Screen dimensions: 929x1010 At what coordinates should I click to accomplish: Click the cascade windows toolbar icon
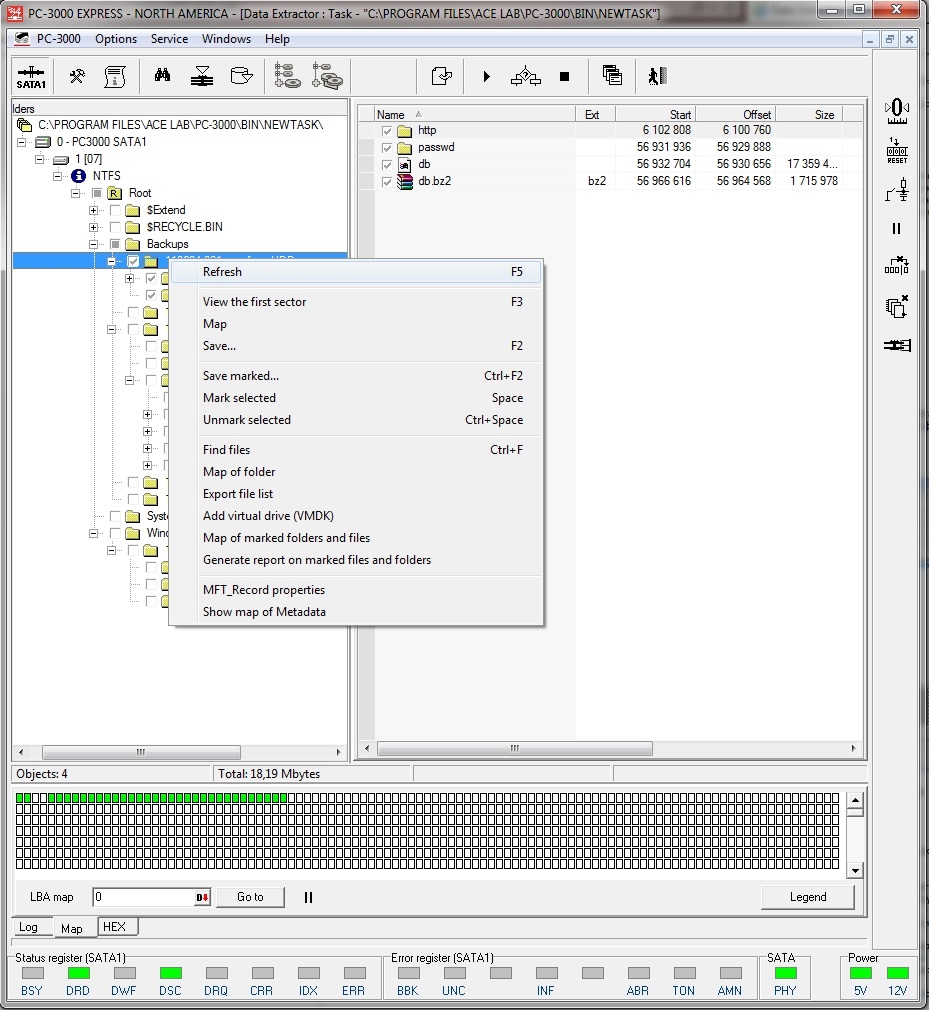(612, 75)
